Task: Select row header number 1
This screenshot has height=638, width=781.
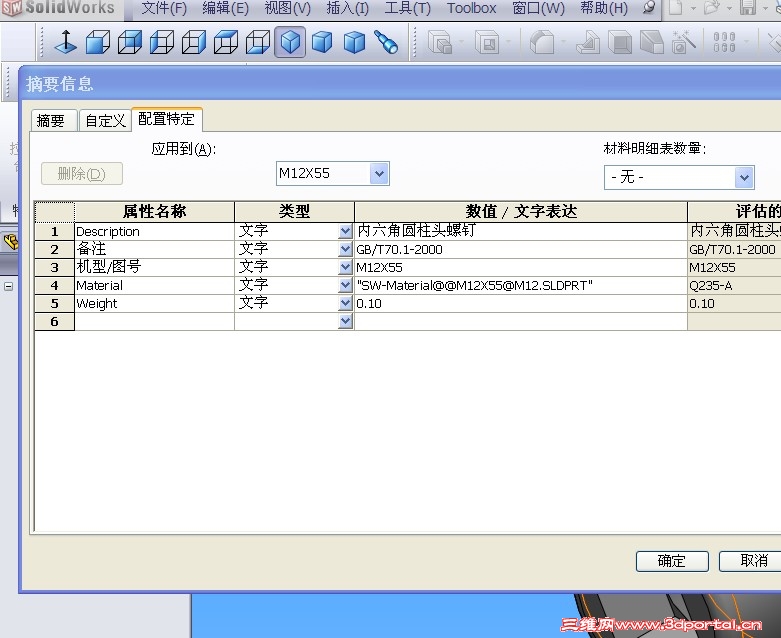Action: 54,231
